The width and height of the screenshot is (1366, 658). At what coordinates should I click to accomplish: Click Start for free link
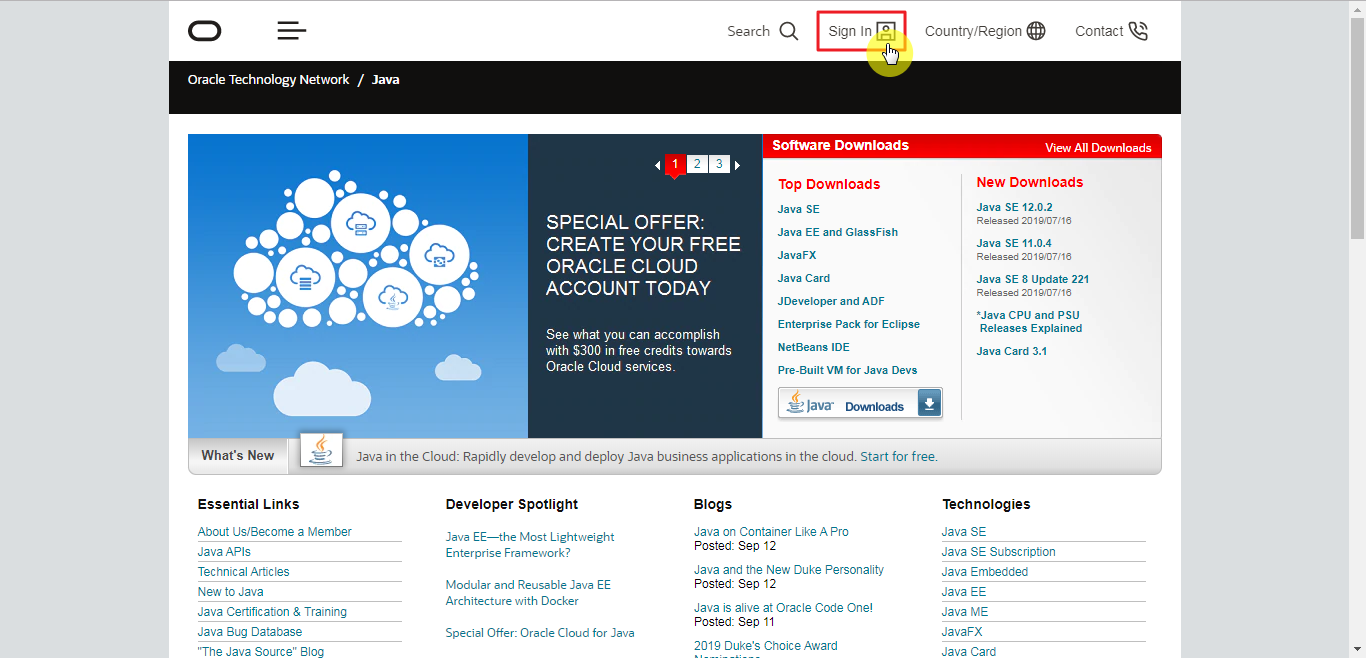[899, 456]
